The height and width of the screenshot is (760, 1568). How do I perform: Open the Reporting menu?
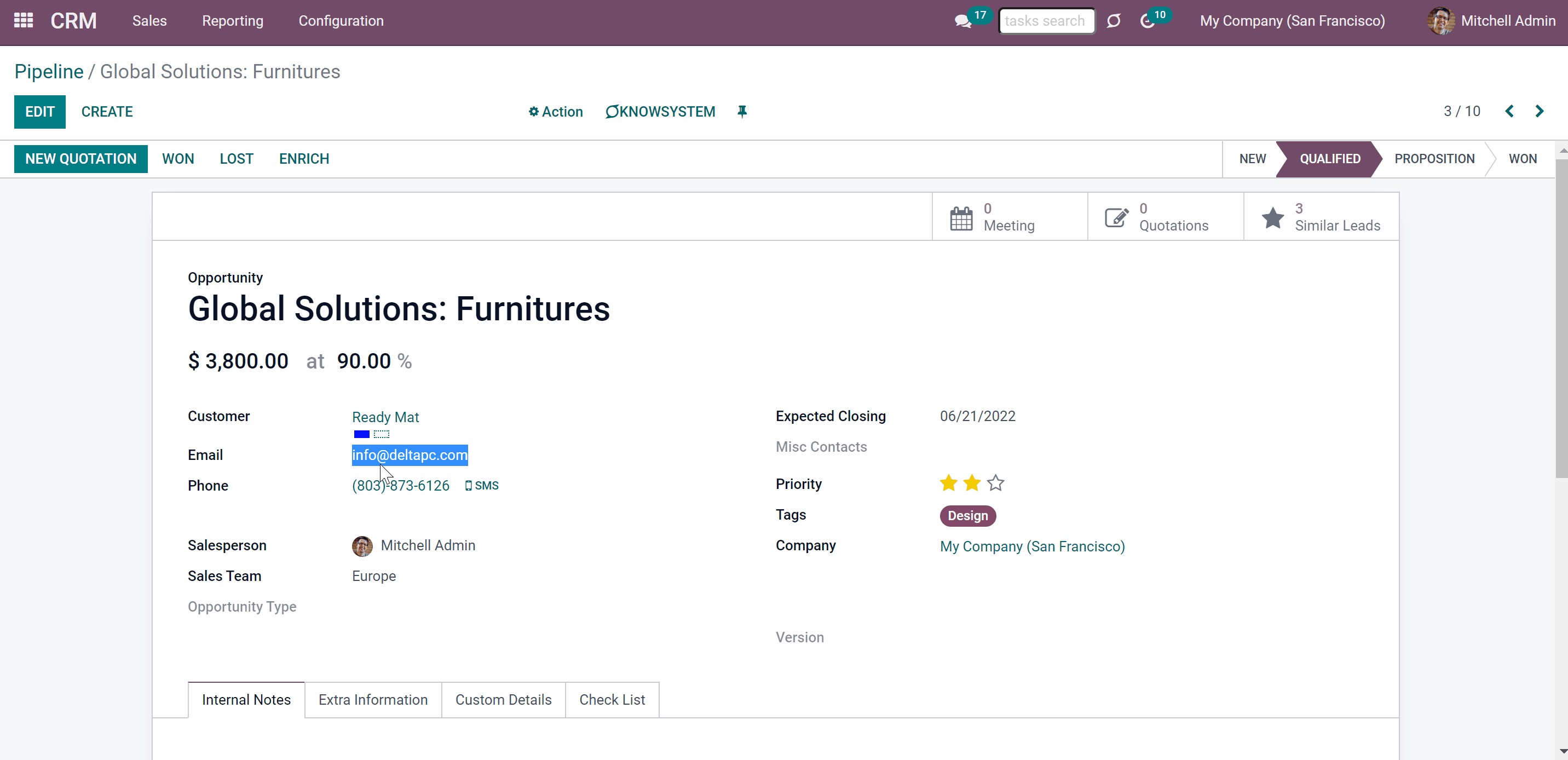tap(233, 21)
